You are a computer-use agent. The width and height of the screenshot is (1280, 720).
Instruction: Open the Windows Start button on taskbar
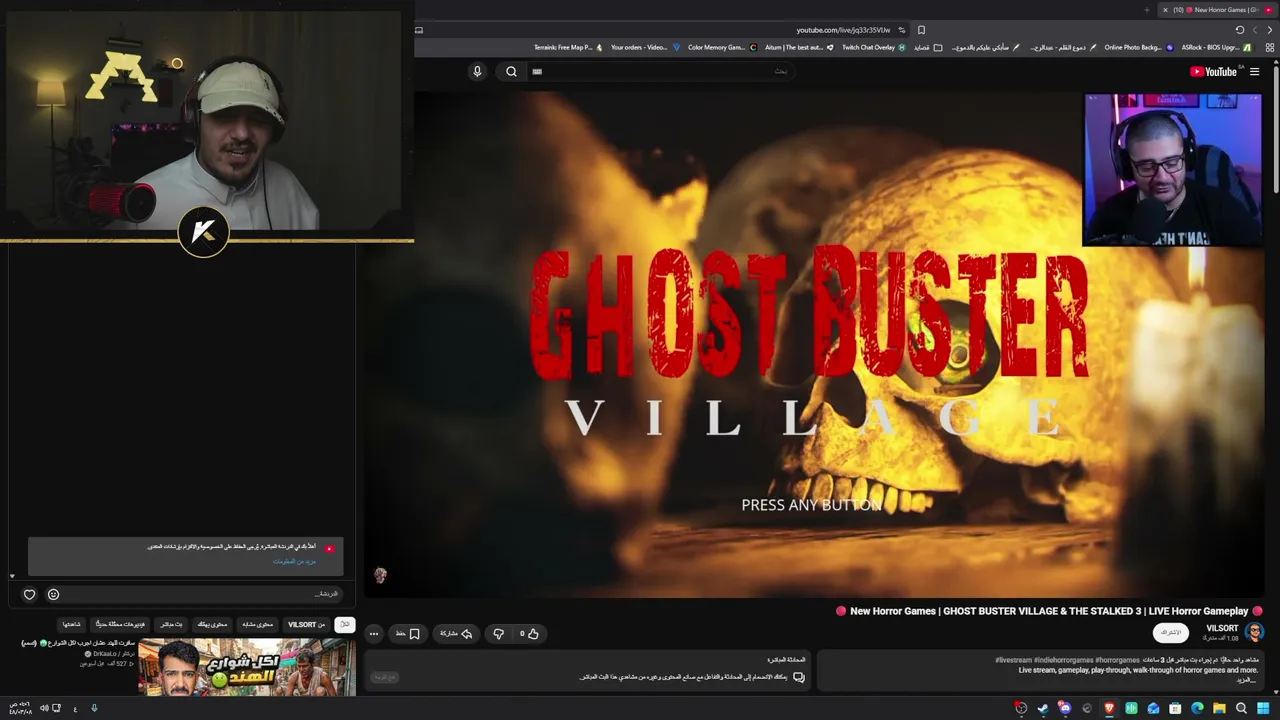coord(1263,708)
